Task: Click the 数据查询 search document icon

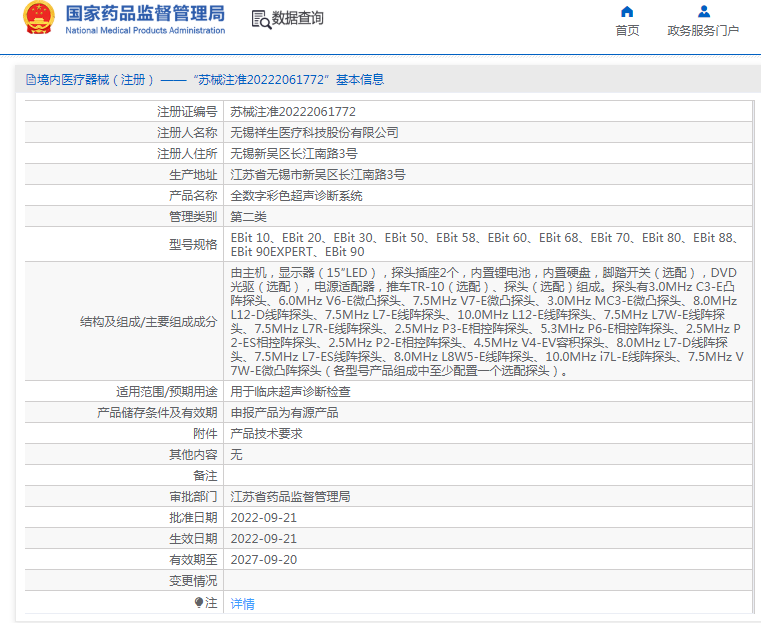Action: (x=260, y=19)
